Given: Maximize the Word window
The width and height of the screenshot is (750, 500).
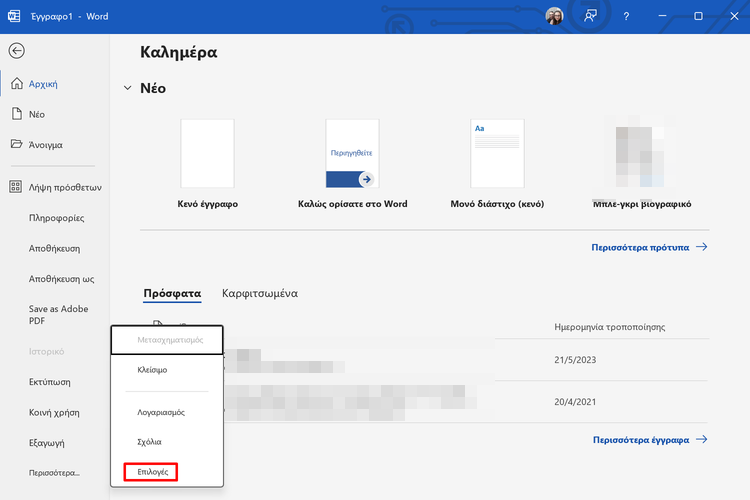Looking at the screenshot, I should tap(698, 16).
